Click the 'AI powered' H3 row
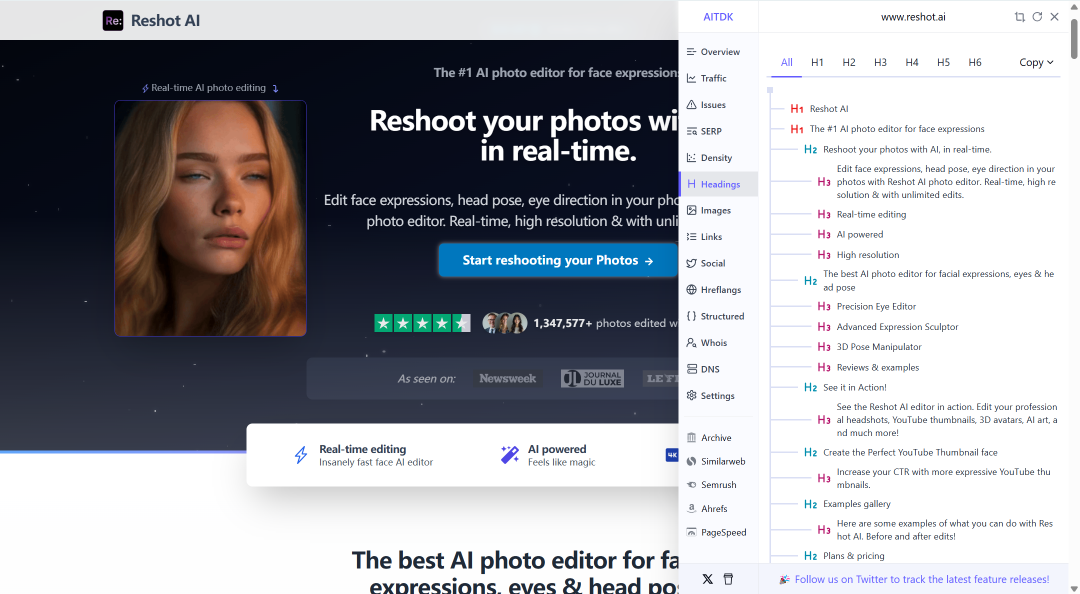This screenshot has width=1080, height=594. click(x=850, y=234)
